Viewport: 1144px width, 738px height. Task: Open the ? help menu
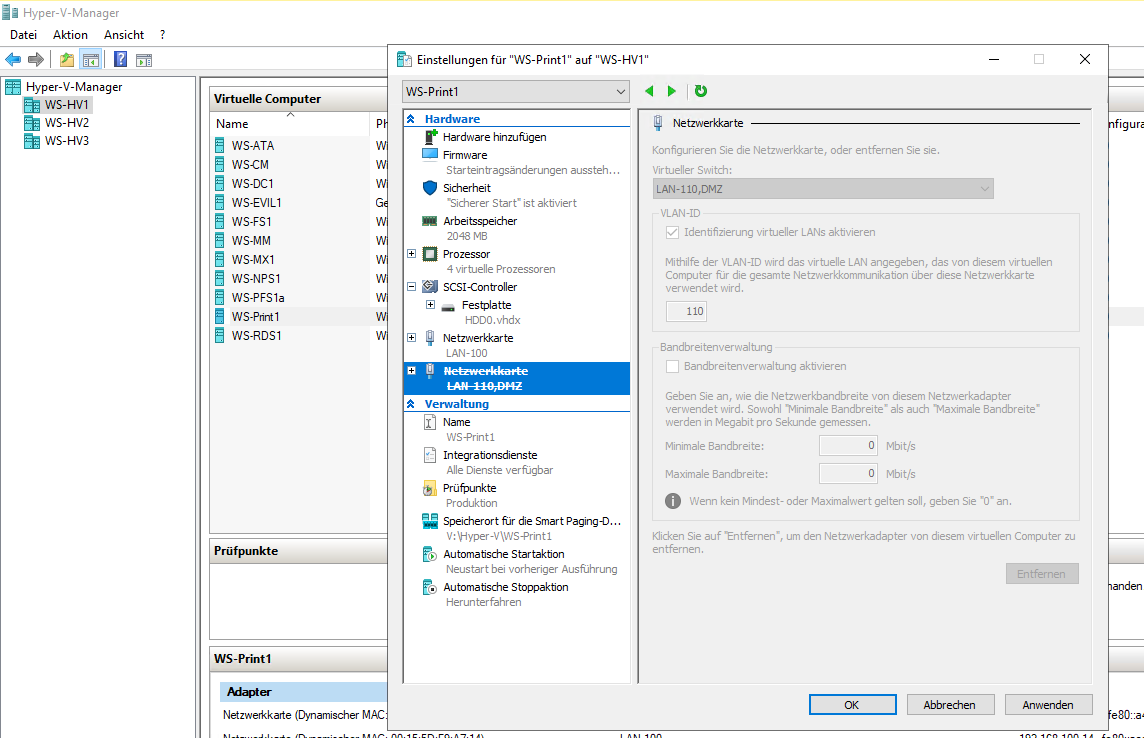pyautogui.click(x=162, y=35)
